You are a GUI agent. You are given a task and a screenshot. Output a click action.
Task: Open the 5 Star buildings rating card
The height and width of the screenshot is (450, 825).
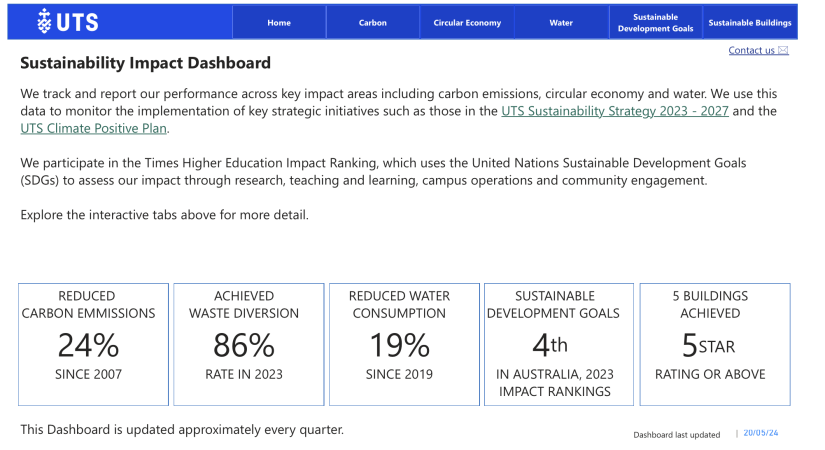tap(715, 344)
